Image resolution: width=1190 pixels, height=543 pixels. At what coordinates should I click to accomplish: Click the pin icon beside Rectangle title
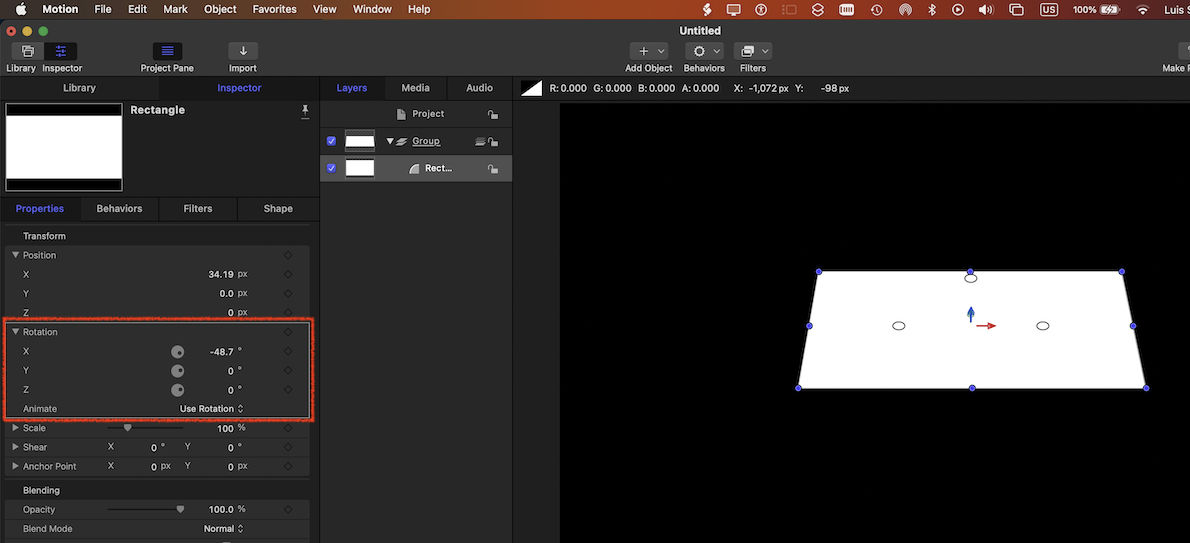305,112
